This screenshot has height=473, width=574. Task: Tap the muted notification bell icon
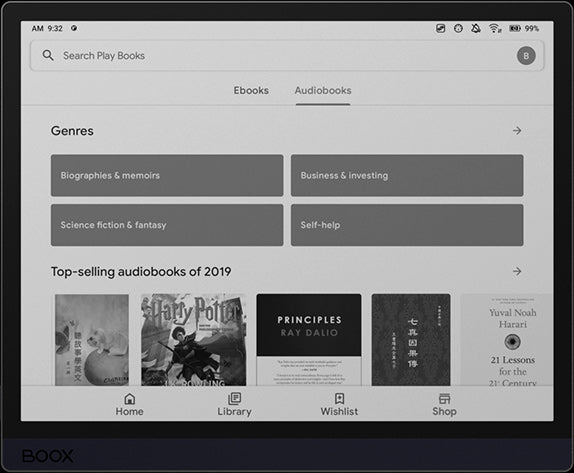click(476, 28)
